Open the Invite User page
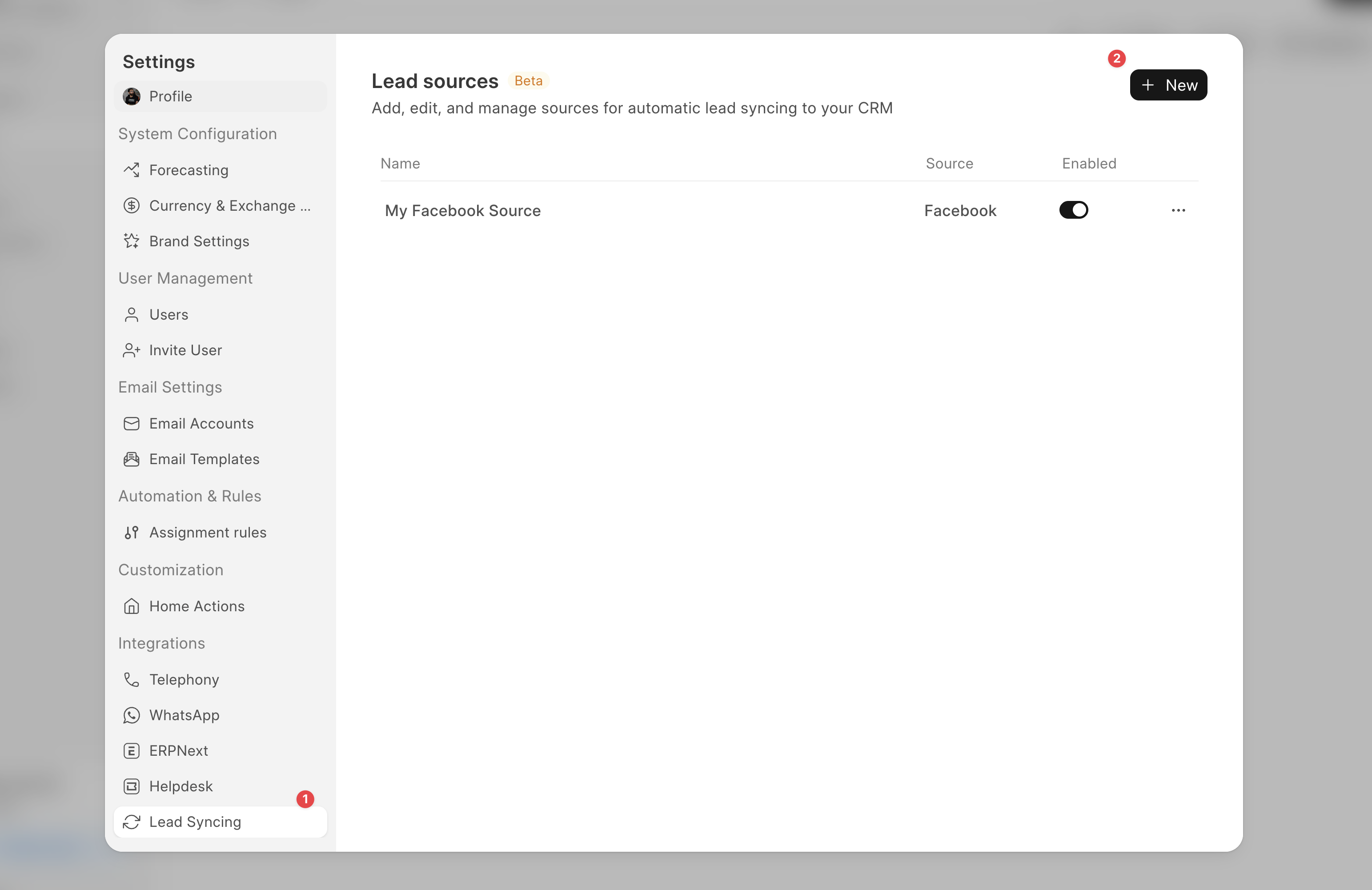The image size is (1372, 890). click(x=185, y=350)
